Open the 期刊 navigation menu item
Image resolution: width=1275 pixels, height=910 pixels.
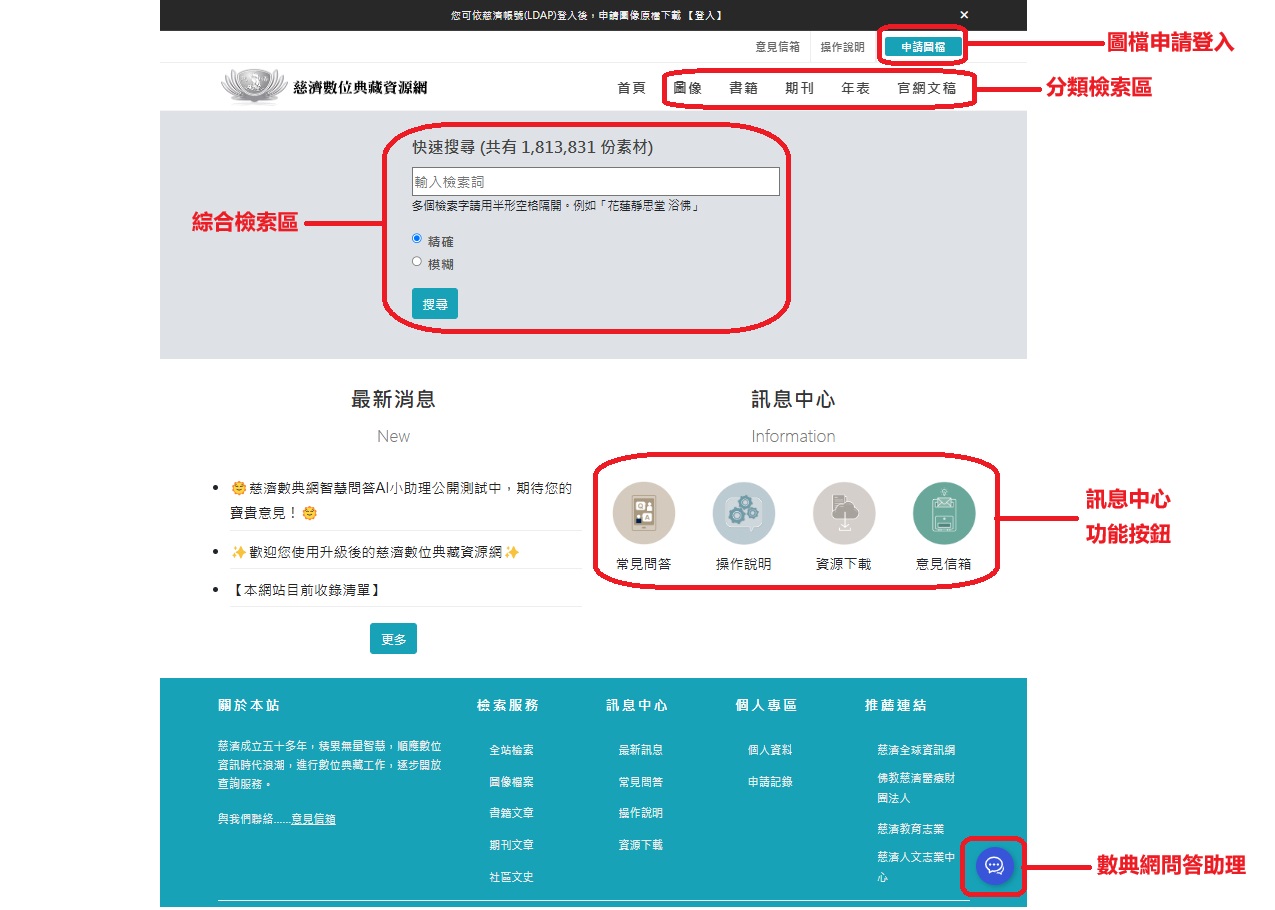pyautogui.click(x=800, y=88)
